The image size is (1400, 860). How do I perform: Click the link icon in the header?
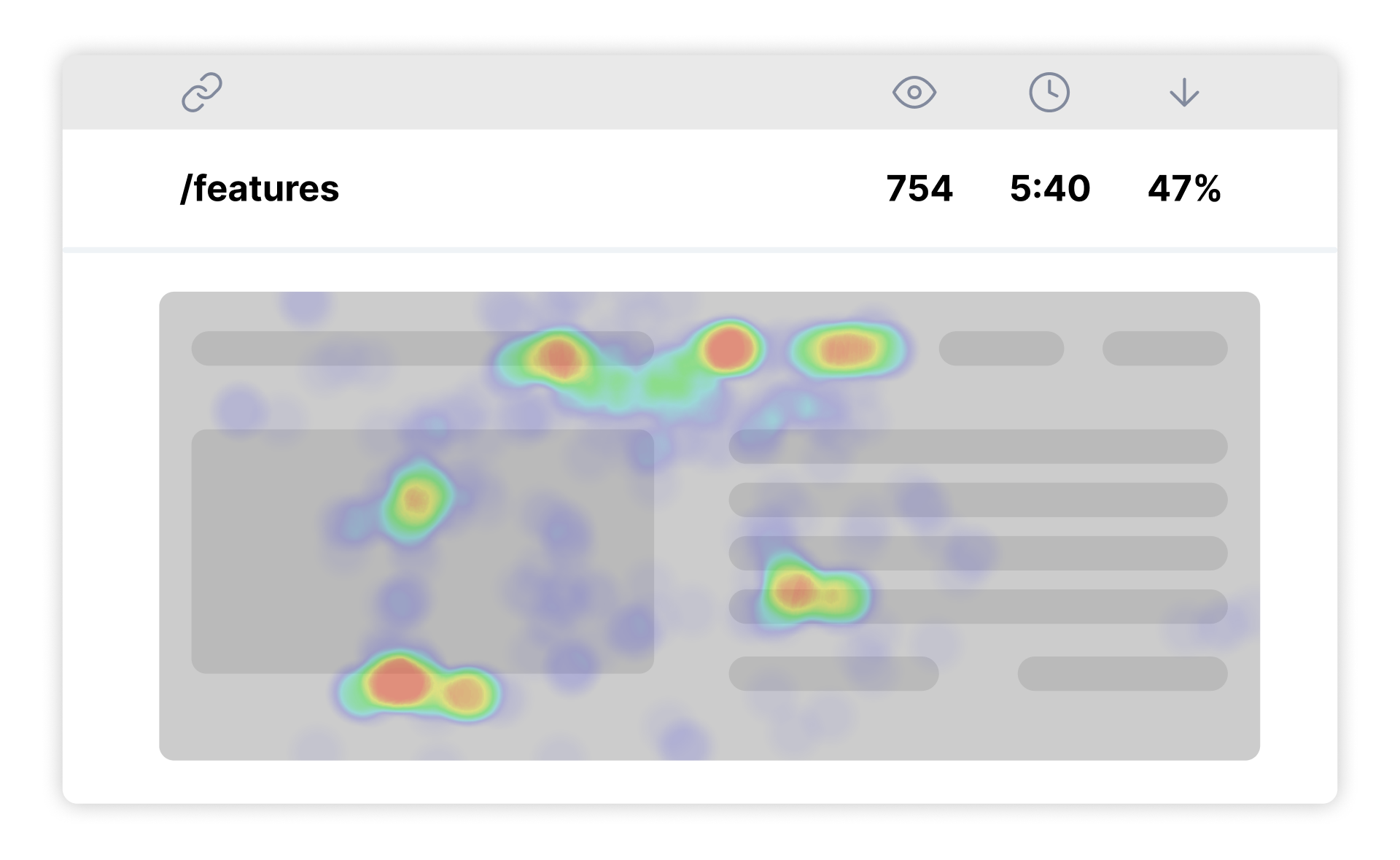pyautogui.click(x=202, y=92)
